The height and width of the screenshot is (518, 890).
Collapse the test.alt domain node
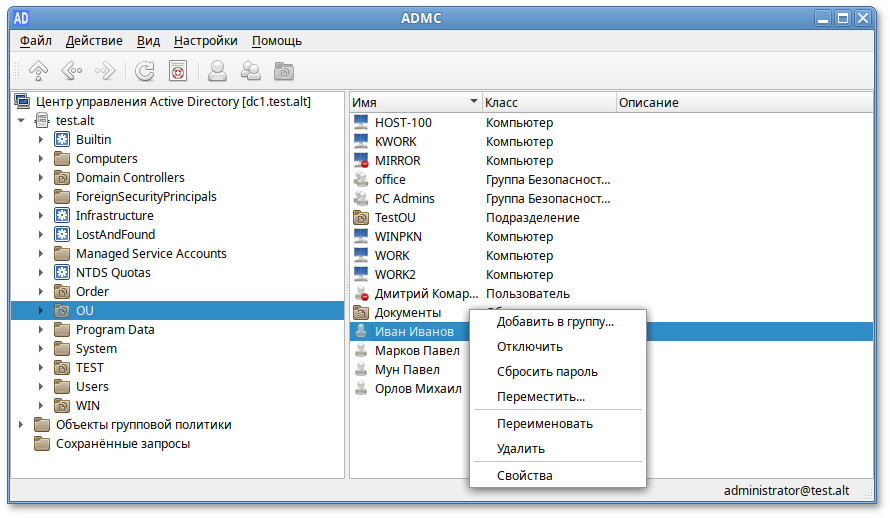coord(21,121)
